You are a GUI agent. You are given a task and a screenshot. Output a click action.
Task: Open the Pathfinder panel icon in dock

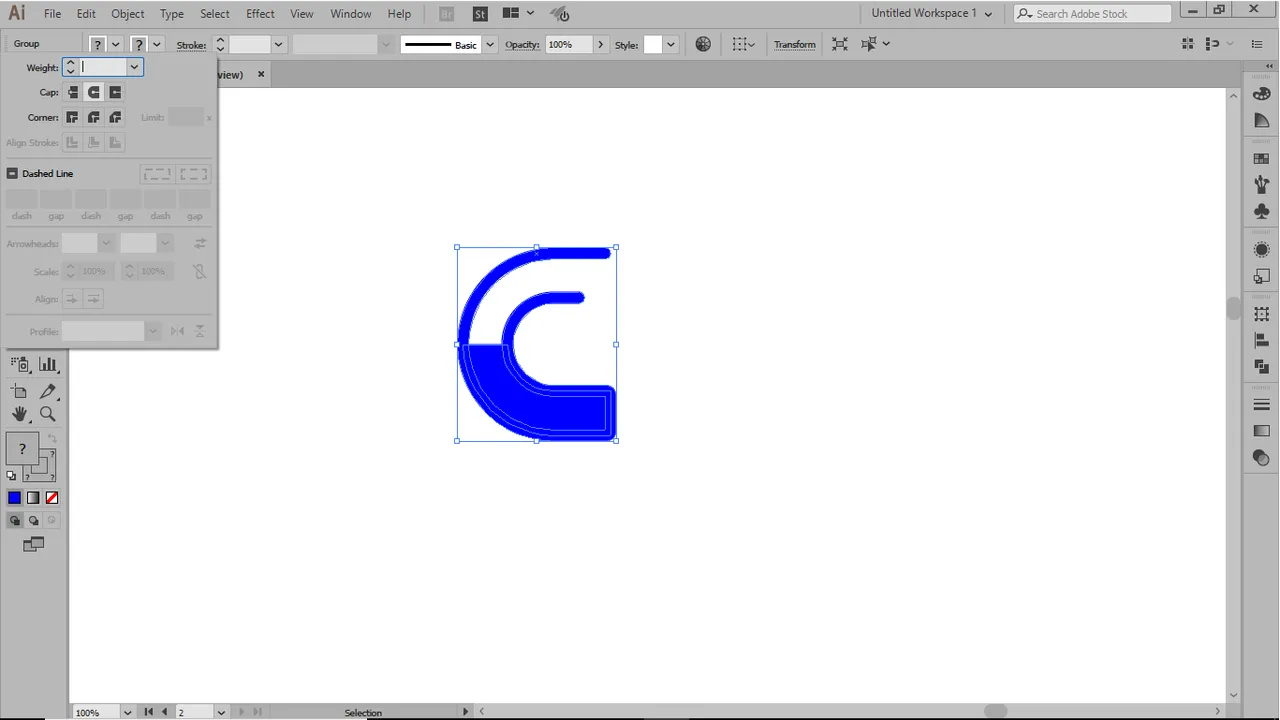click(1261, 367)
